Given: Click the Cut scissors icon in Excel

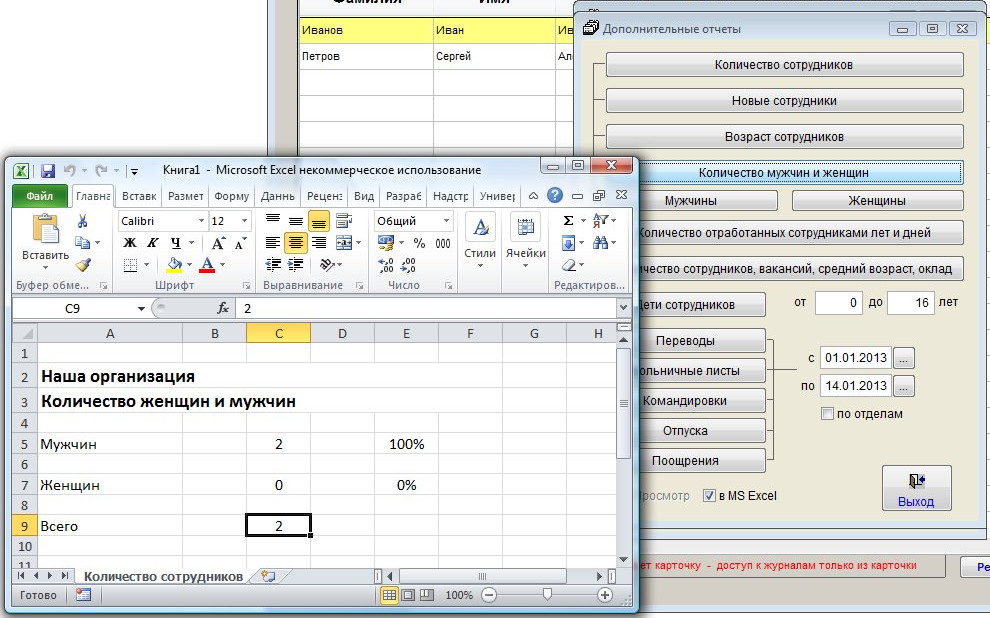Looking at the screenshot, I should pos(82,221).
